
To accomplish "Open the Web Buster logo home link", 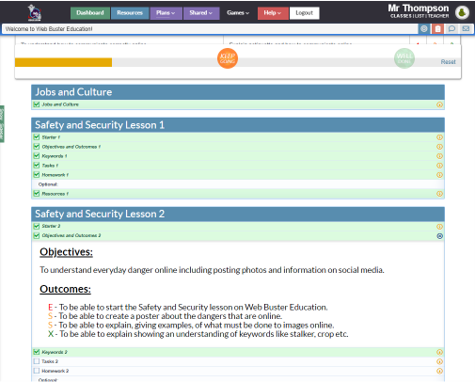I will pyautogui.click(x=35, y=13).
